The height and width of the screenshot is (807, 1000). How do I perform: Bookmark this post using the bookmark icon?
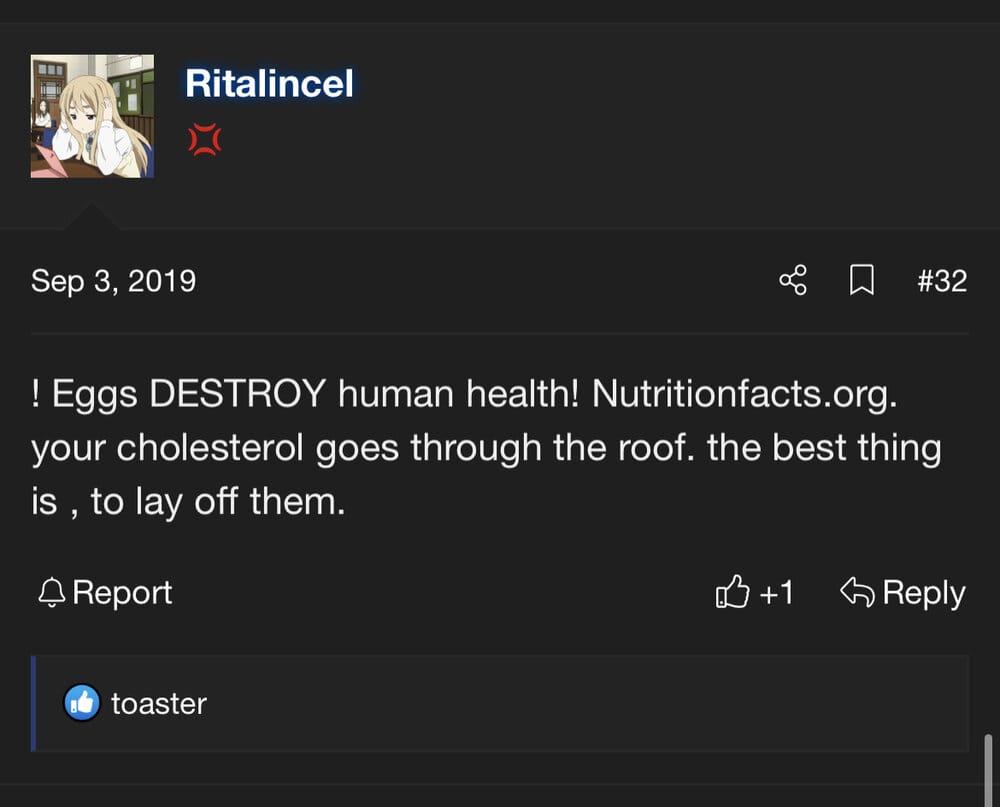coord(862,280)
